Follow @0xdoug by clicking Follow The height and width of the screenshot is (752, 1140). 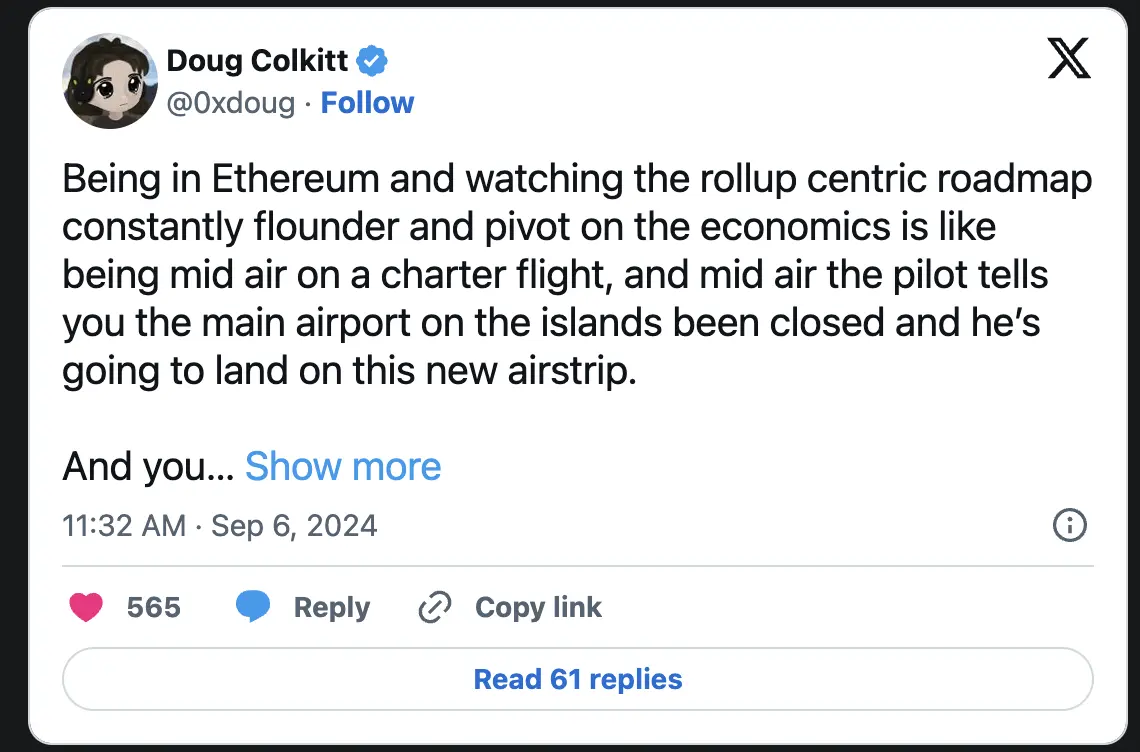point(368,102)
